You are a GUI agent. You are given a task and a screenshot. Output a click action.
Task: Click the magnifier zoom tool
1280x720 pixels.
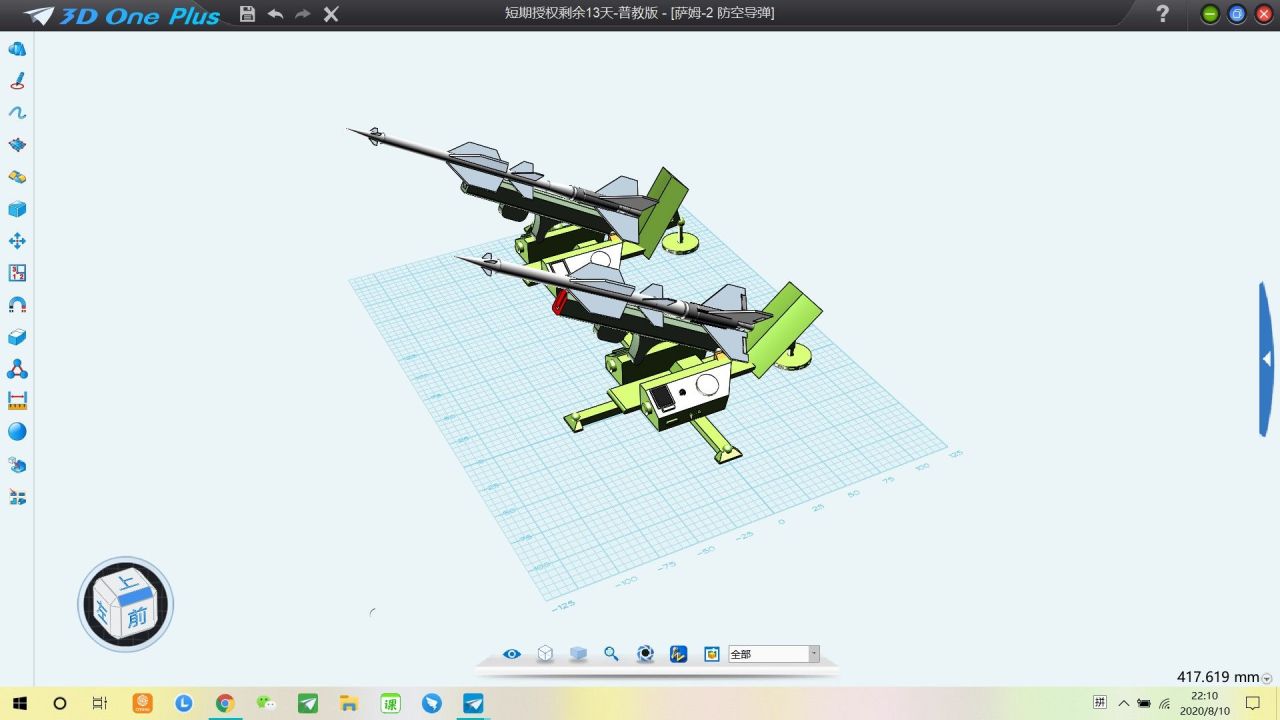tap(611, 654)
